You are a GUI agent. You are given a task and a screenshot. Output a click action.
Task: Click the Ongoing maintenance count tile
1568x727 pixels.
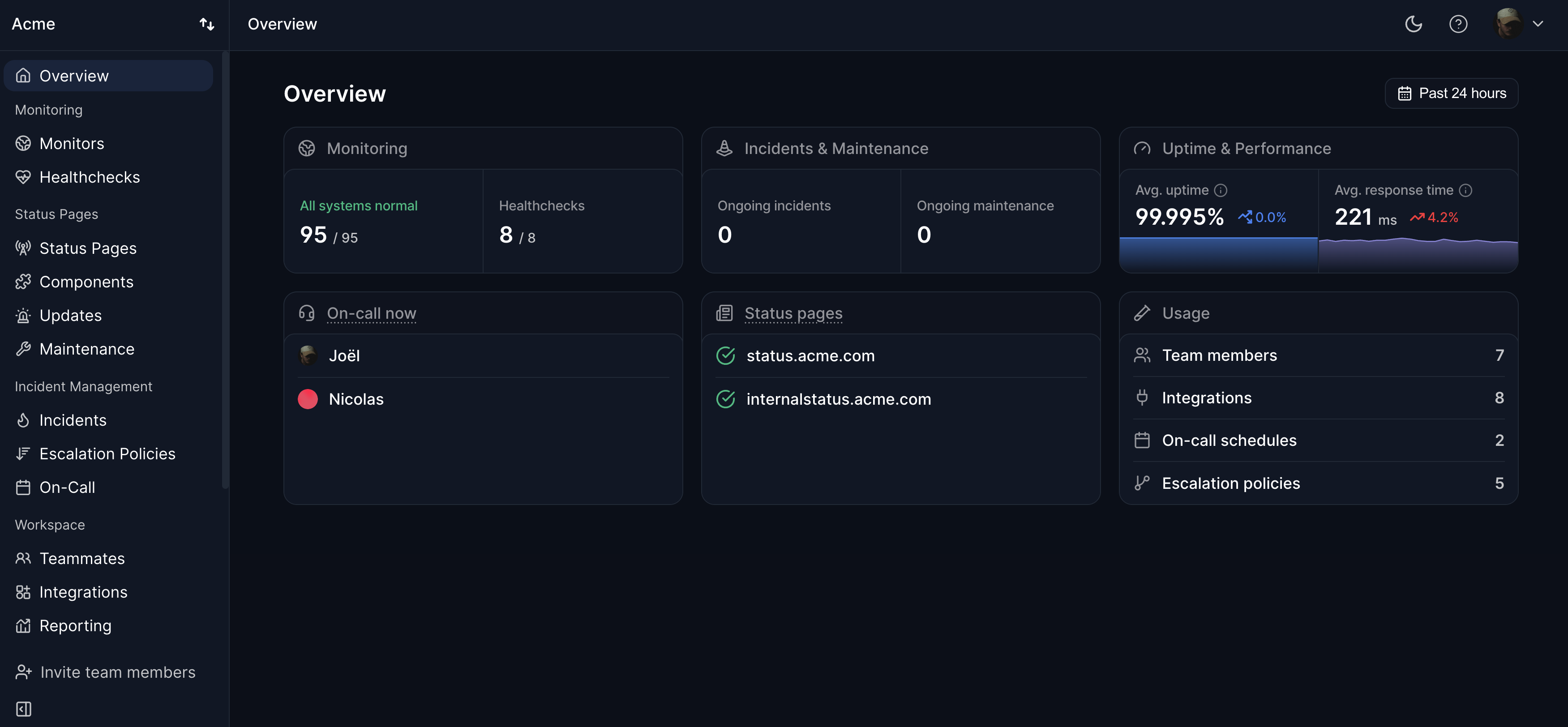pyautogui.click(x=1000, y=222)
